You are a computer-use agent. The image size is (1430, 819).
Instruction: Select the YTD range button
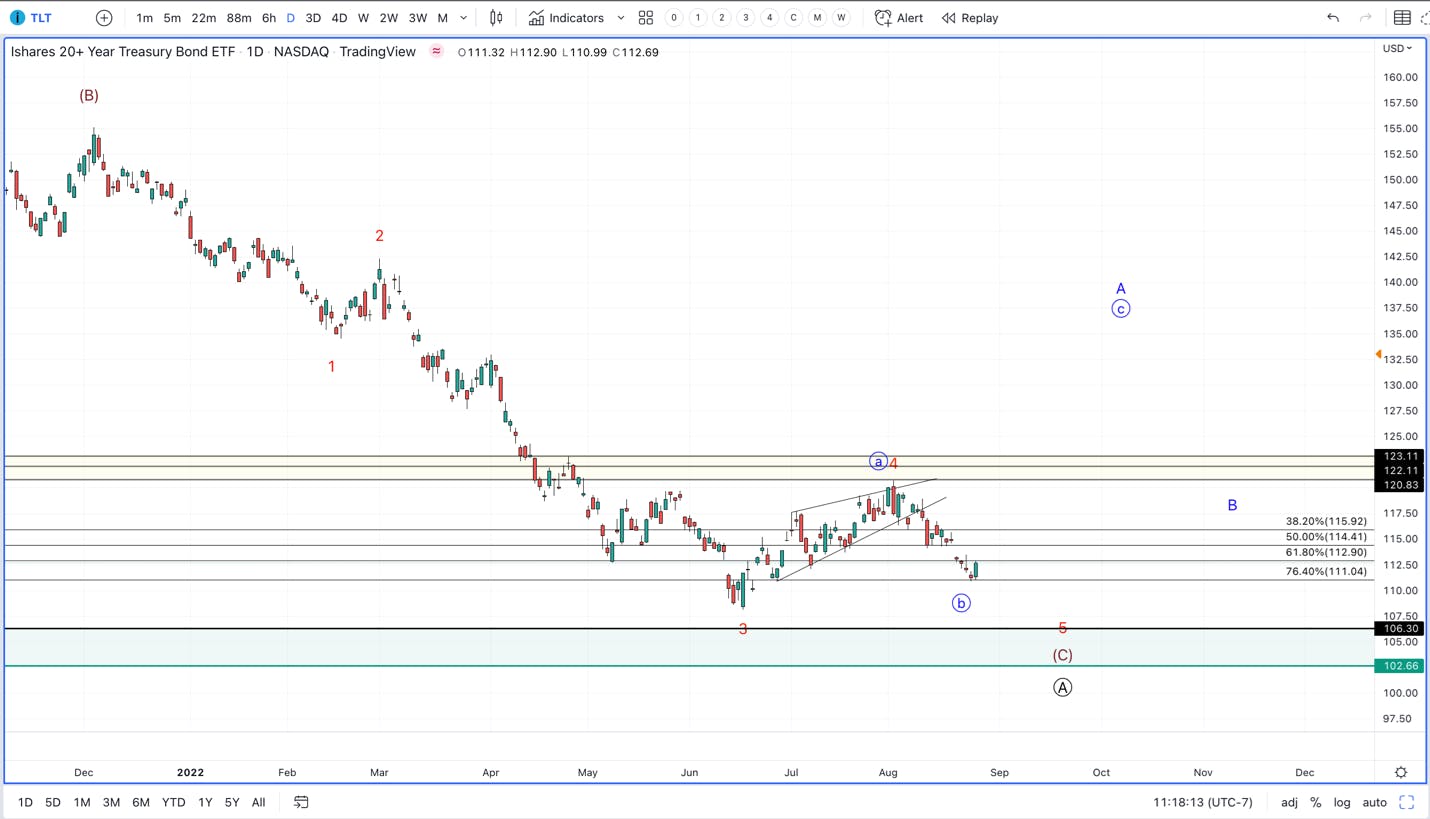(173, 802)
